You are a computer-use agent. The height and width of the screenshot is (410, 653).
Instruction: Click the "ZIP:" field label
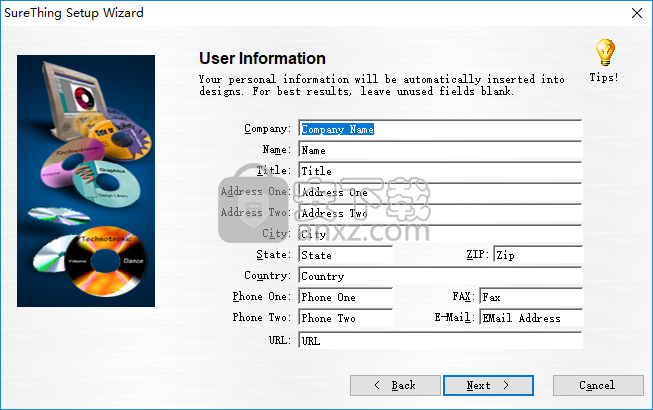pyautogui.click(x=477, y=254)
